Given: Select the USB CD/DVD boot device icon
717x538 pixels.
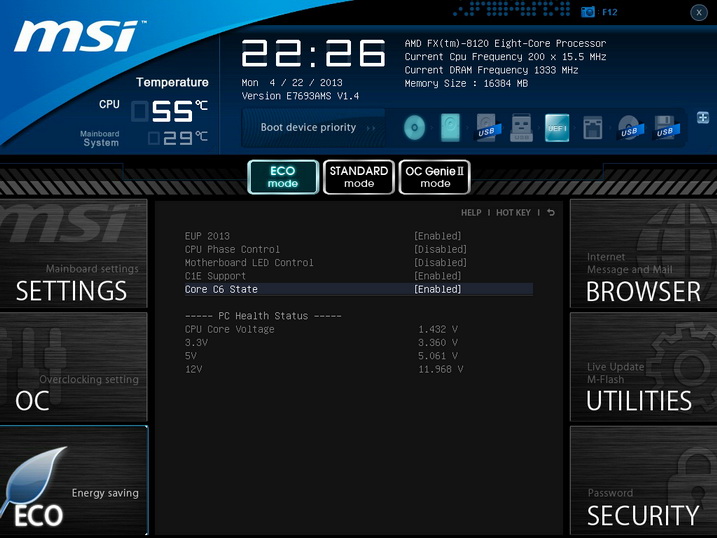Looking at the screenshot, I should (630, 128).
